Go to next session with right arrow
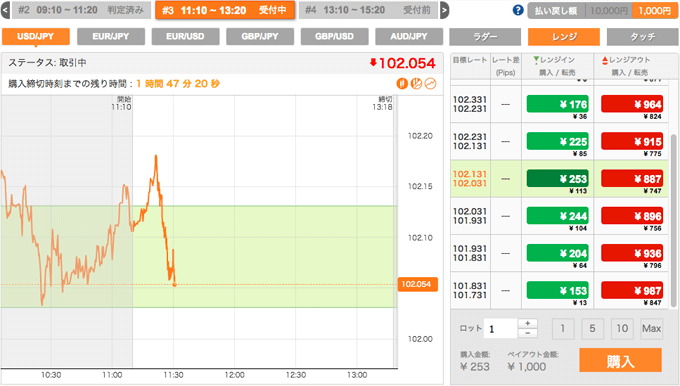This screenshot has width=680, height=386. point(444,10)
